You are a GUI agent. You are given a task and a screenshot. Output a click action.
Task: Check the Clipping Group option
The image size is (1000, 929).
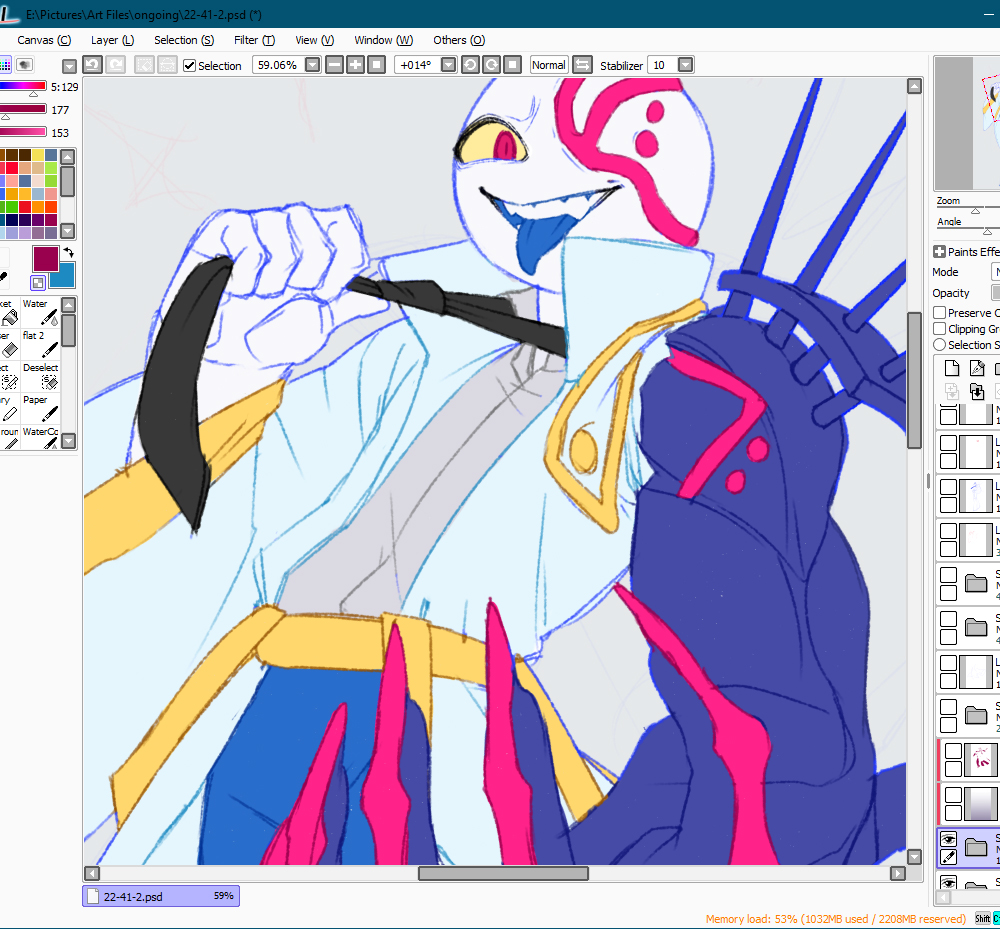click(938, 328)
